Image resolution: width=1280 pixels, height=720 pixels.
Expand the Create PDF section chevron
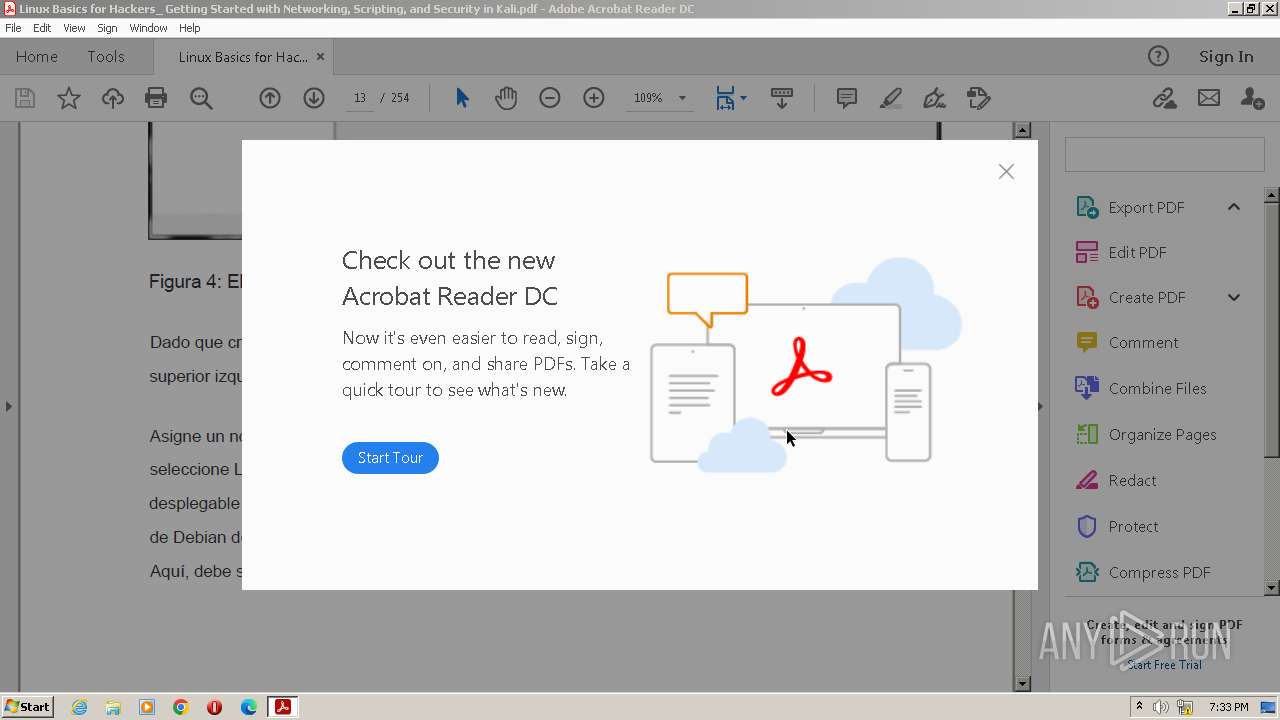[1234, 297]
